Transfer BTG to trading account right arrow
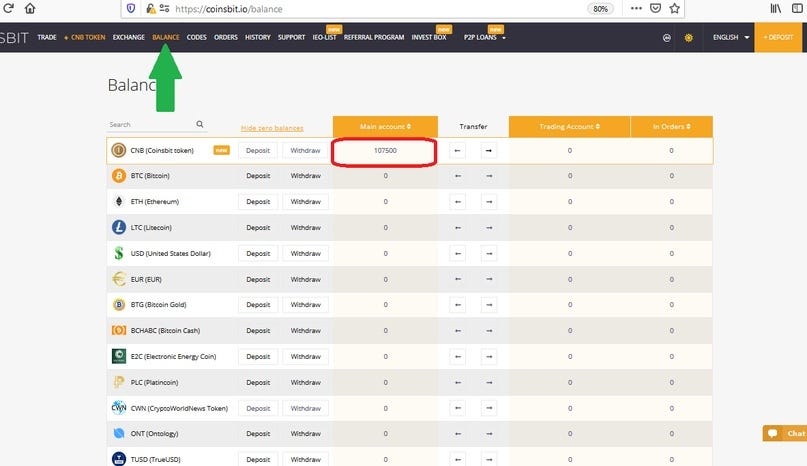This screenshot has width=807, height=466. pyautogui.click(x=489, y=304)
